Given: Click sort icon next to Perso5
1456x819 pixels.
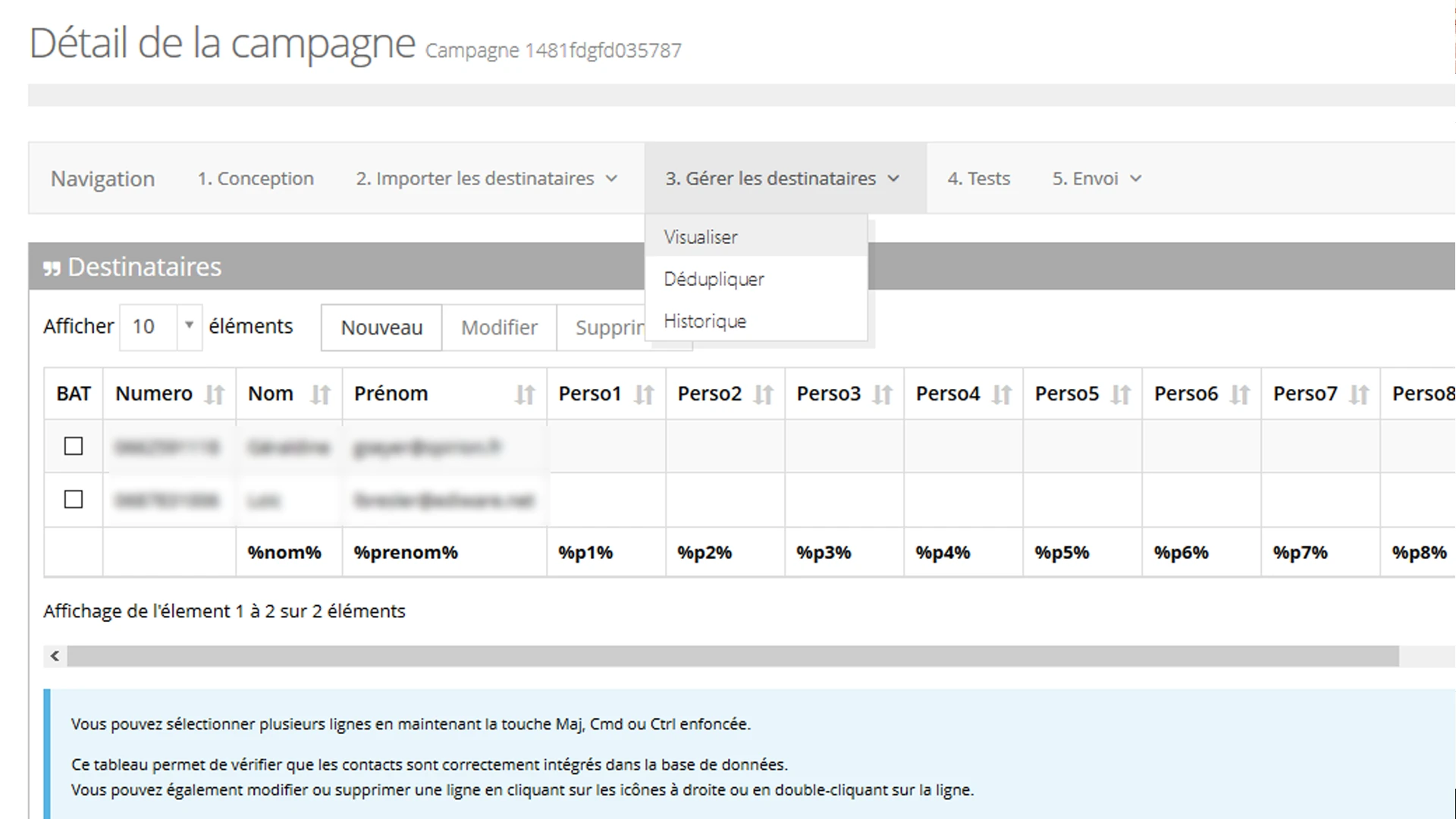Looking at the screenshot, I should click(1120, 394).
